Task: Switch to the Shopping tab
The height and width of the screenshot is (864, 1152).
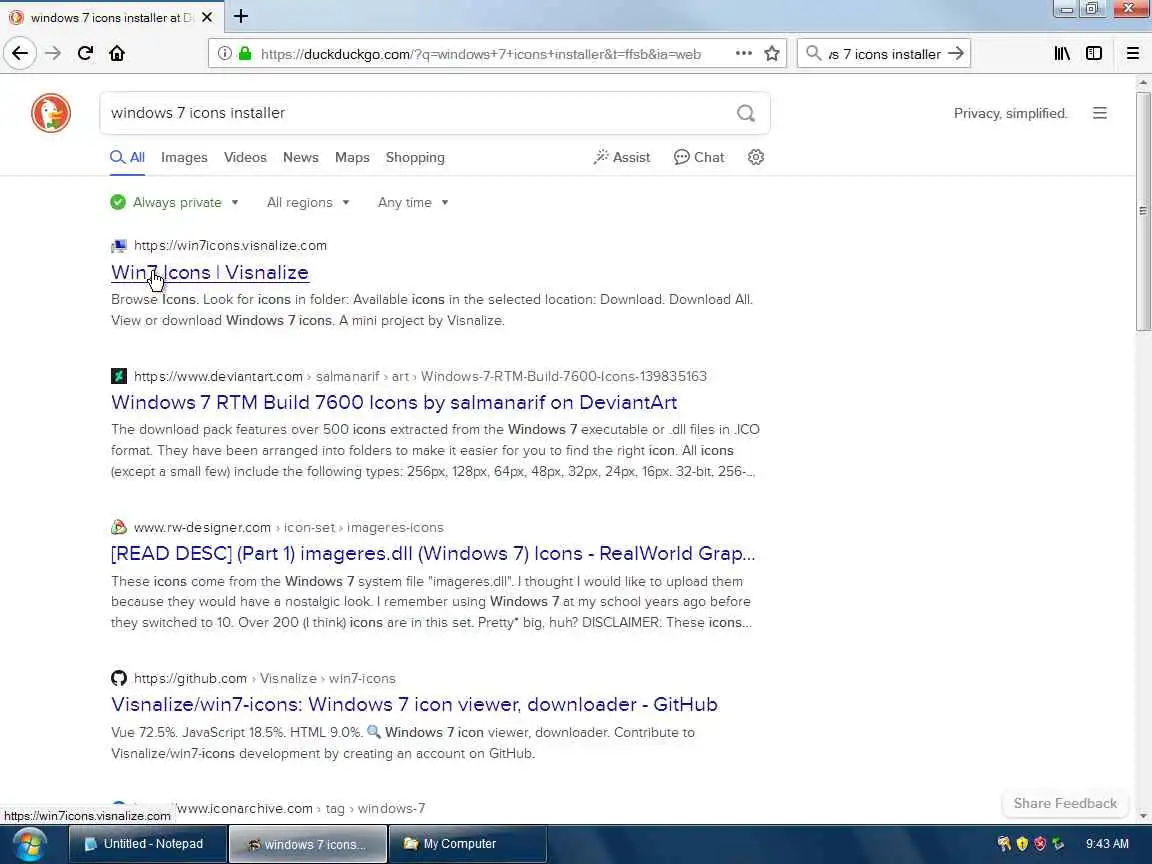Action: [415, 157]
